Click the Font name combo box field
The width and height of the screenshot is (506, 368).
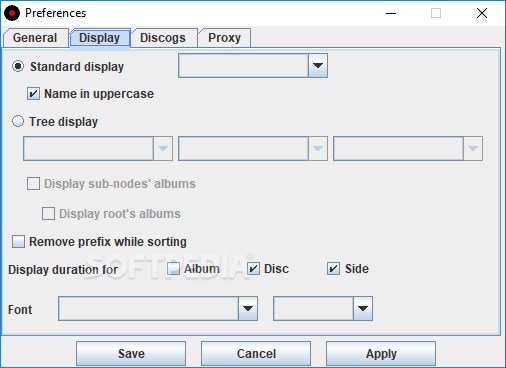pos(148,308)
